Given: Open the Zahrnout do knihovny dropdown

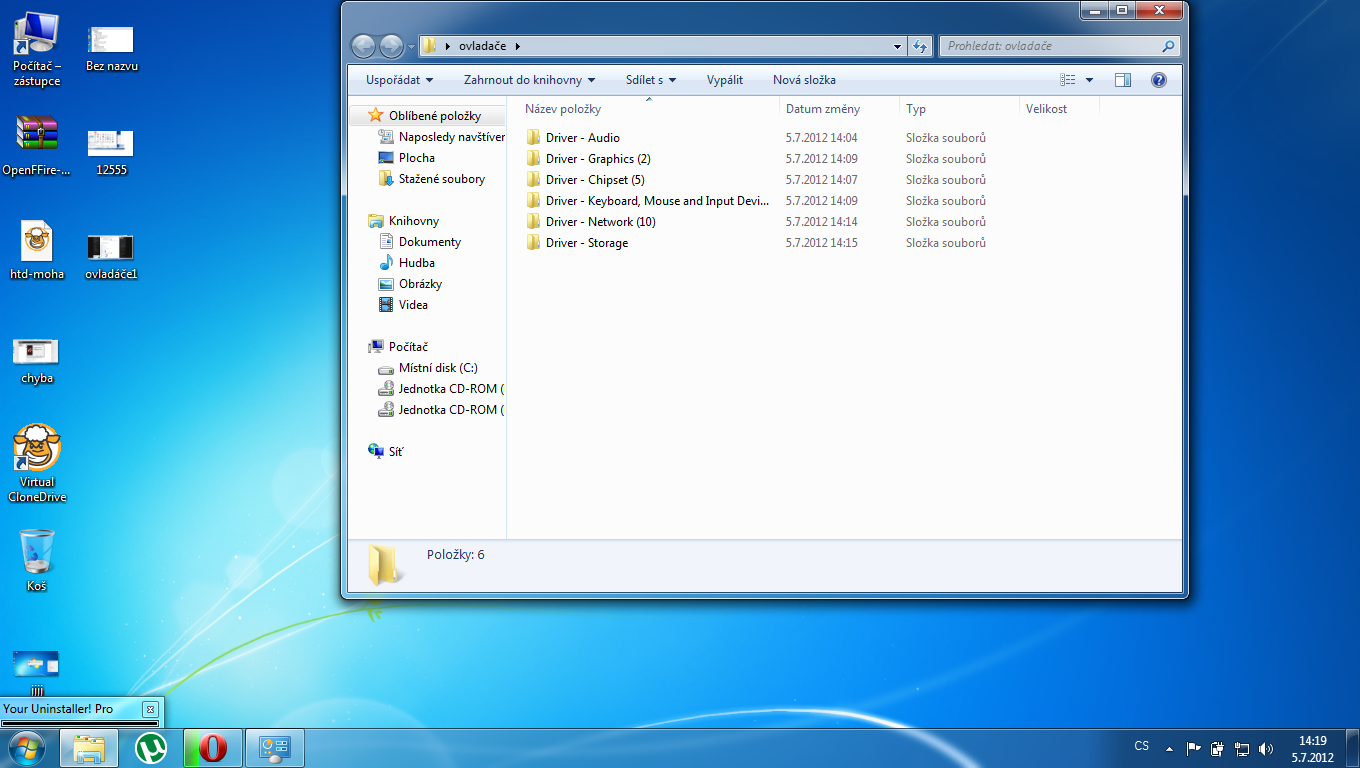Looking at the screenshot, I should [x=529, y=80].
